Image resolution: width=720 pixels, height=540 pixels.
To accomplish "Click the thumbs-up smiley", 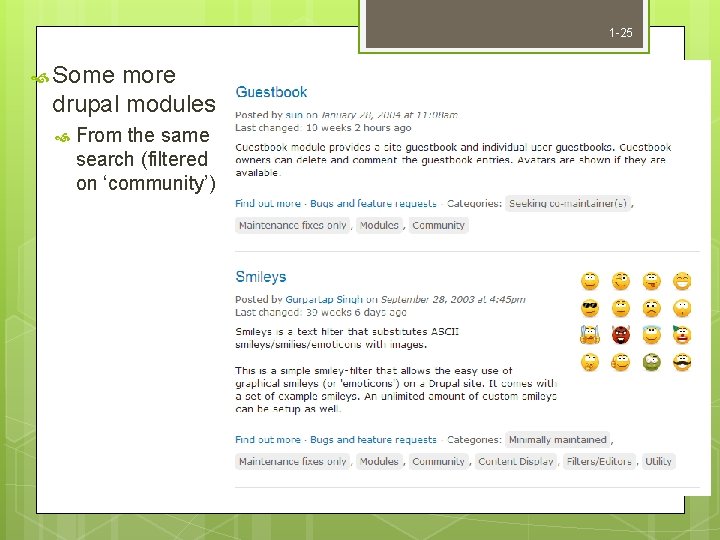I will pos(620,362).
